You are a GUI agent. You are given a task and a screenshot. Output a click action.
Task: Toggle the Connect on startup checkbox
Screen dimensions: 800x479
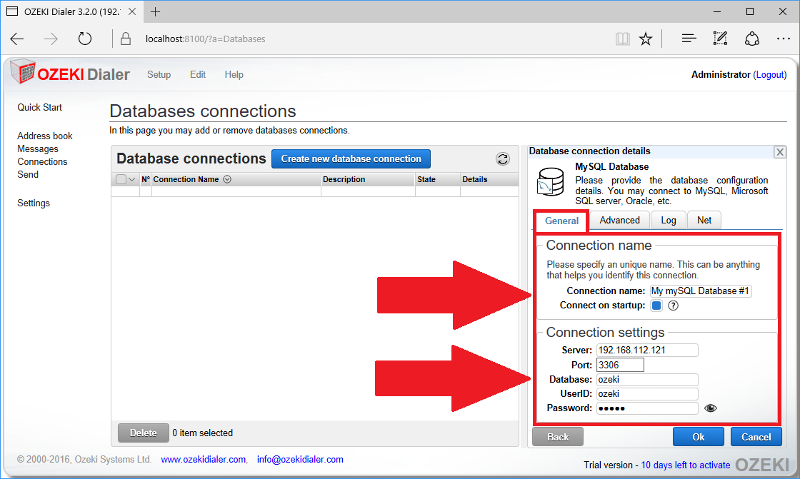click(x=657, y=306)
